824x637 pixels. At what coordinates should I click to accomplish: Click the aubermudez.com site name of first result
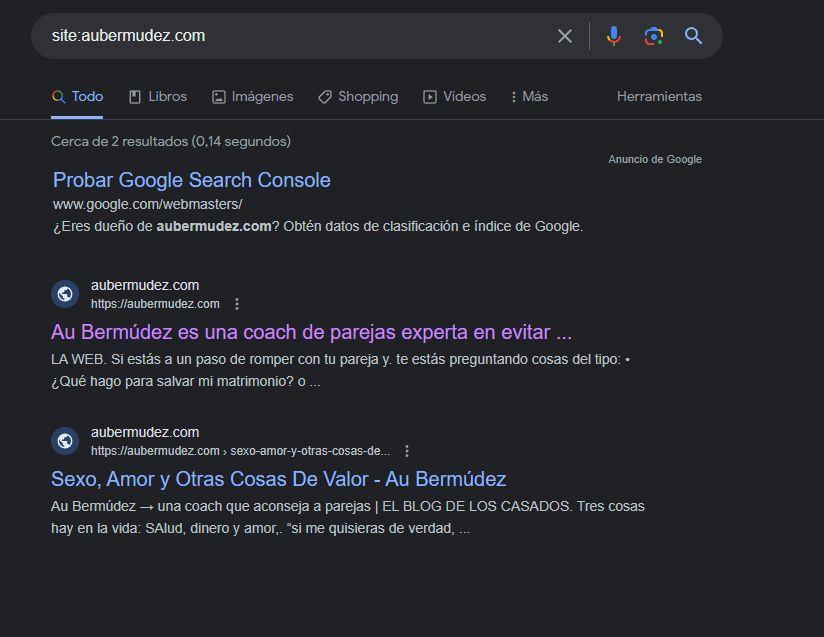(145, 285)
